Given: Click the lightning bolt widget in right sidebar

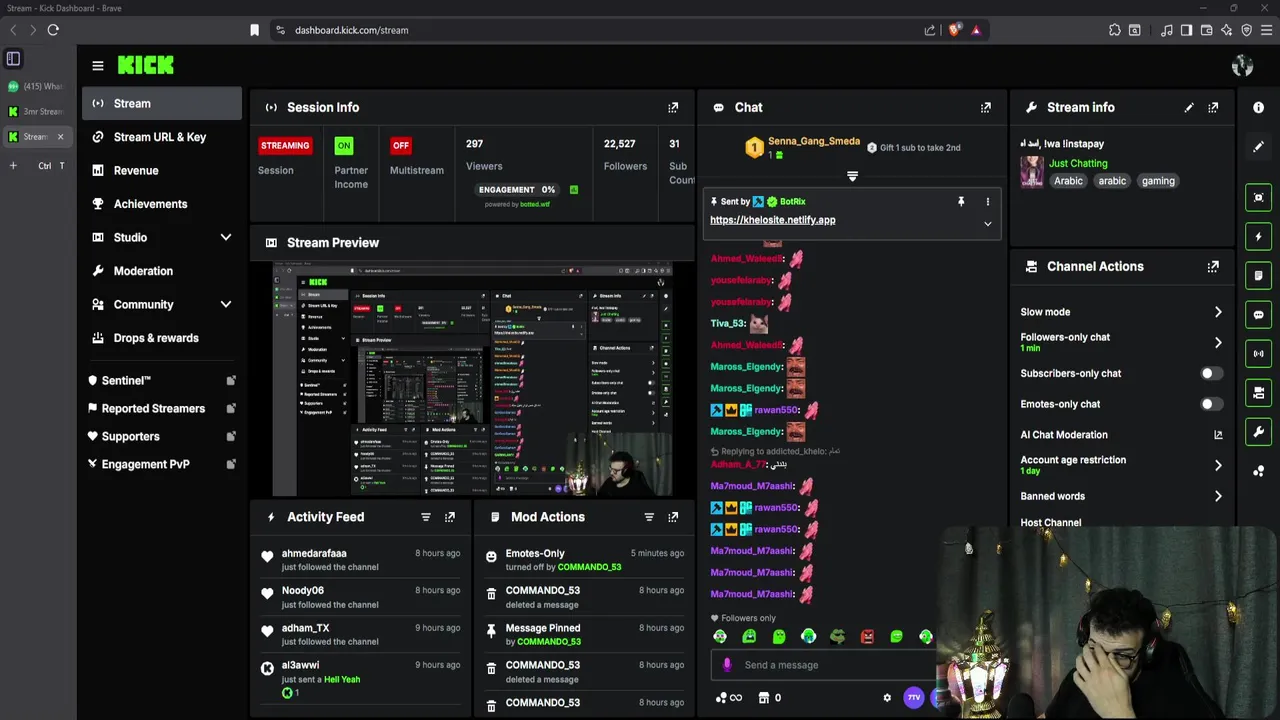Looking at the screenshot, I should tap(1258, 237).
